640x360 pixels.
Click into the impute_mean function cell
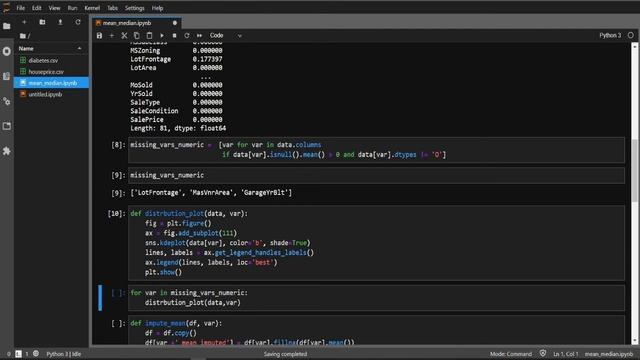(x=376, y=330)
